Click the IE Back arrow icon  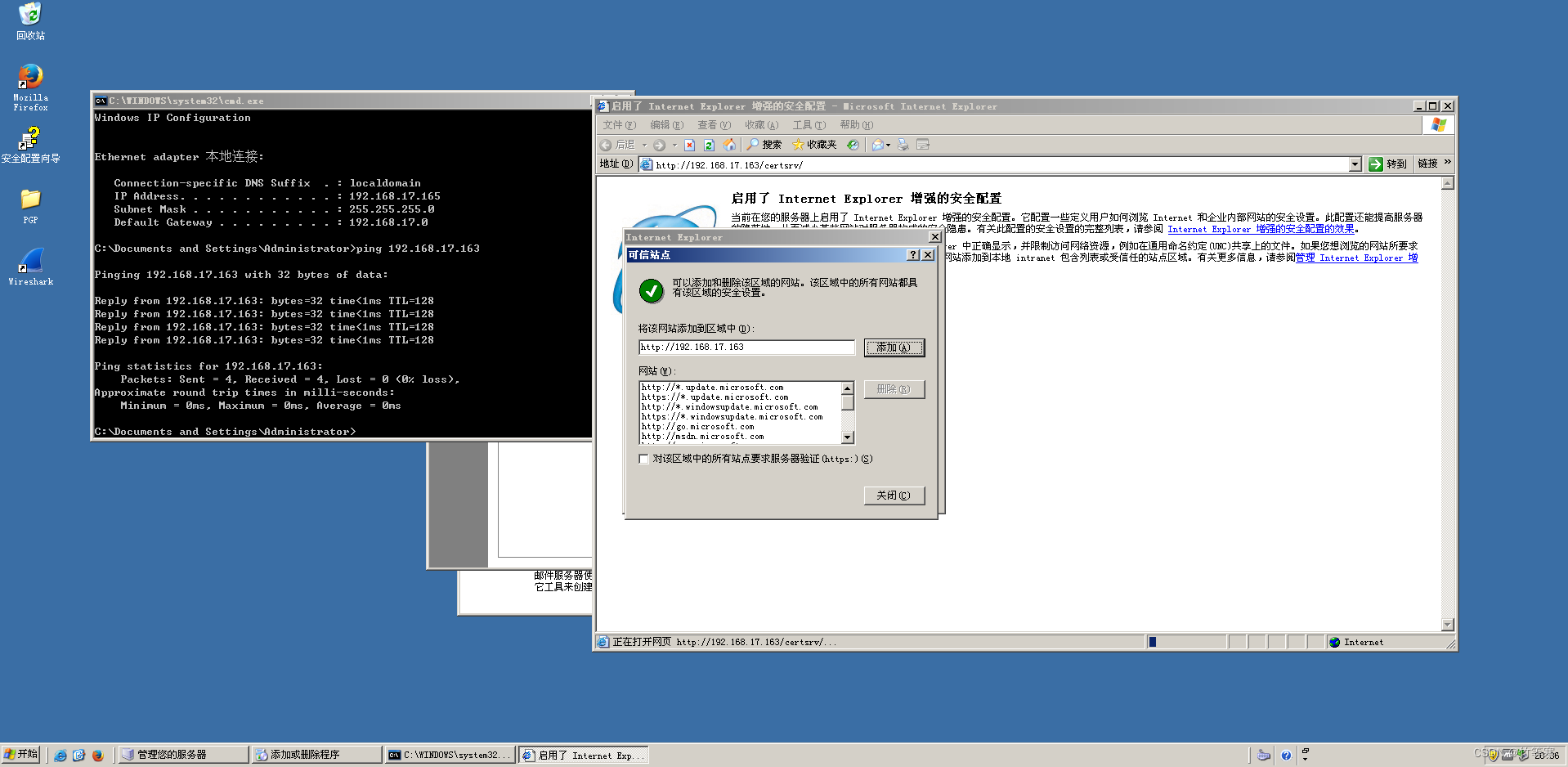click(606, 146)
